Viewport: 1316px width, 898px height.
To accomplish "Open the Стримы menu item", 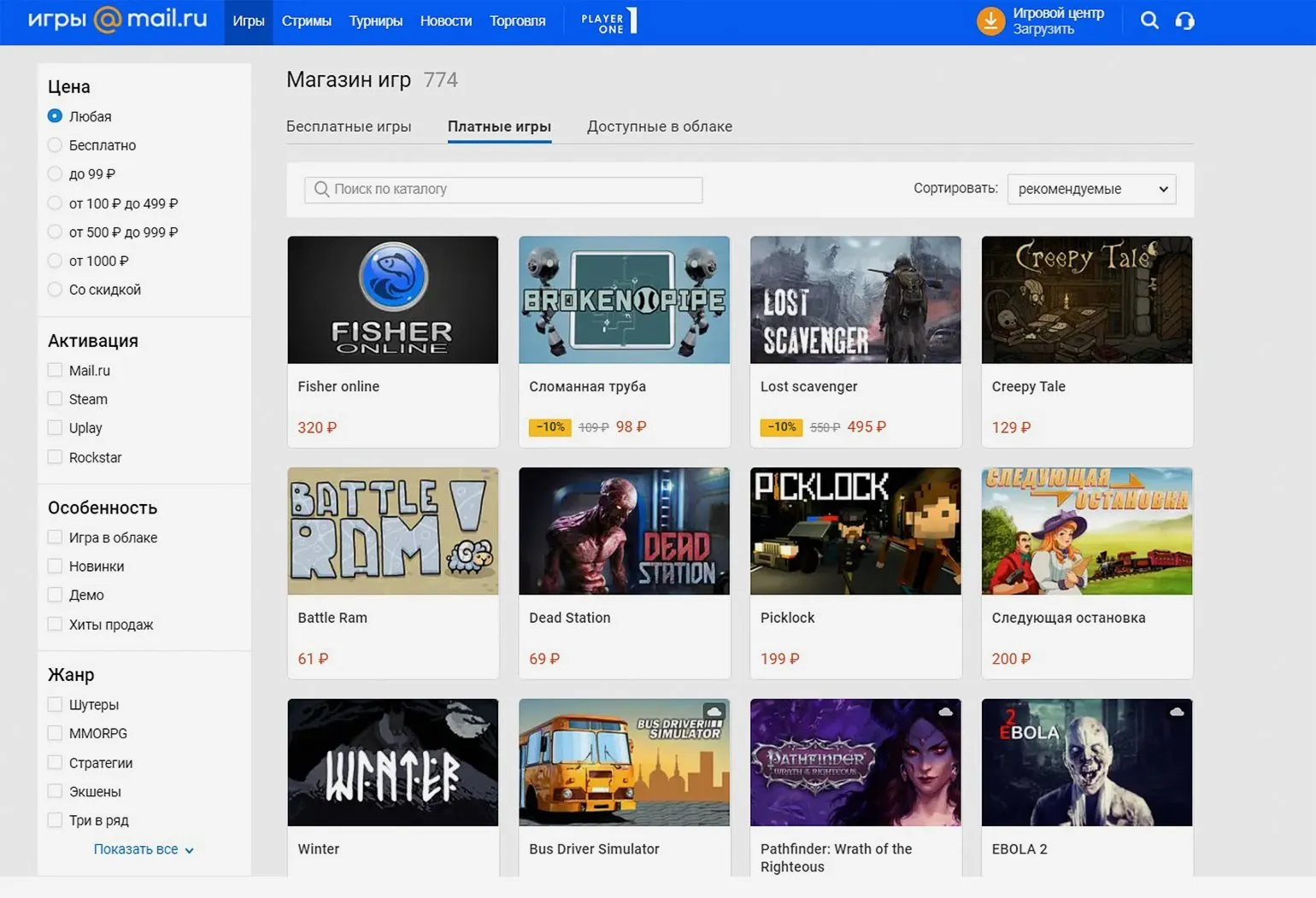I will tap(306, 21).
